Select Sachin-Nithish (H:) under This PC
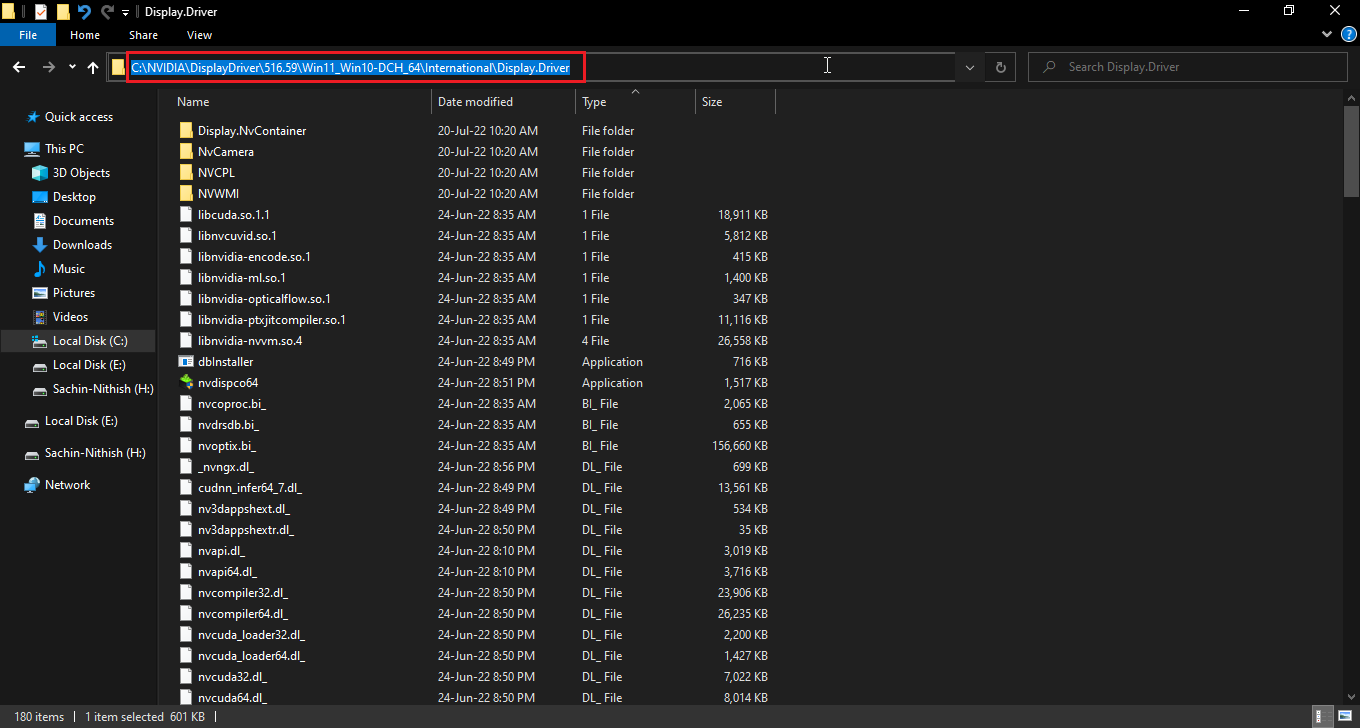Image resolution: width=1360 pixels, height=728 pixels. [x=103, y=389]
